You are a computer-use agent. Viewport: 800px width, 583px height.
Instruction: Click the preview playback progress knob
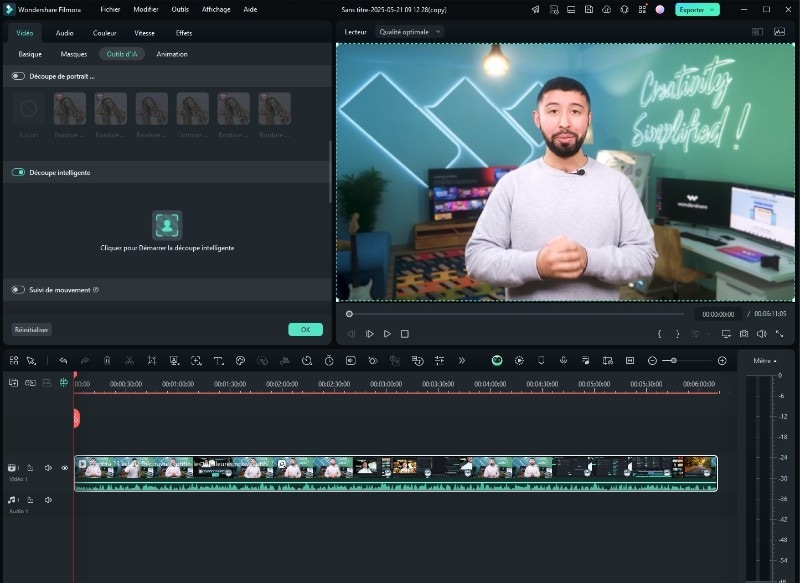(x=349, y=314)
